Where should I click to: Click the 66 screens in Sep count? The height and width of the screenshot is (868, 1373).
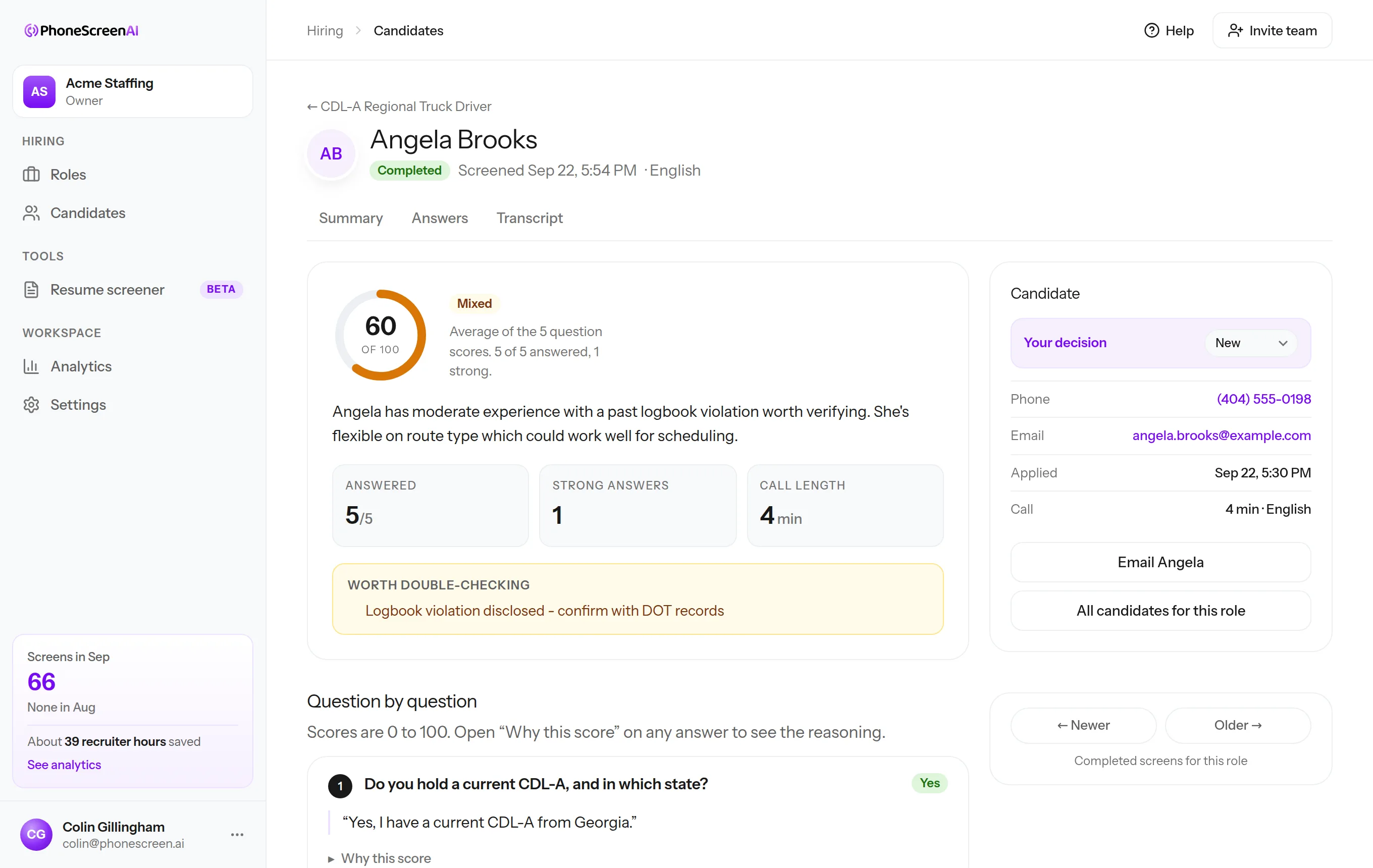pyautogui.click(x=41, y=682)
